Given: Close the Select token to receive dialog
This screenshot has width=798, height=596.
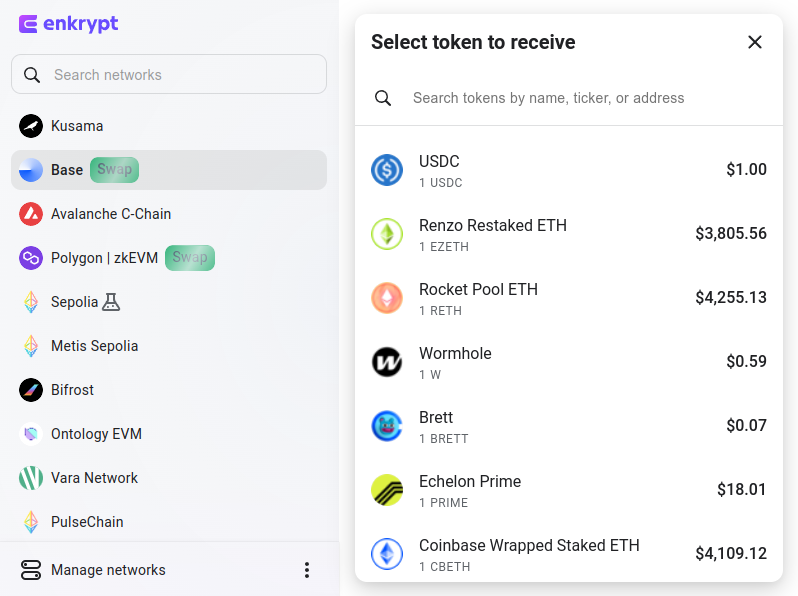Looking at the screenshot, I should pos(755,42).
